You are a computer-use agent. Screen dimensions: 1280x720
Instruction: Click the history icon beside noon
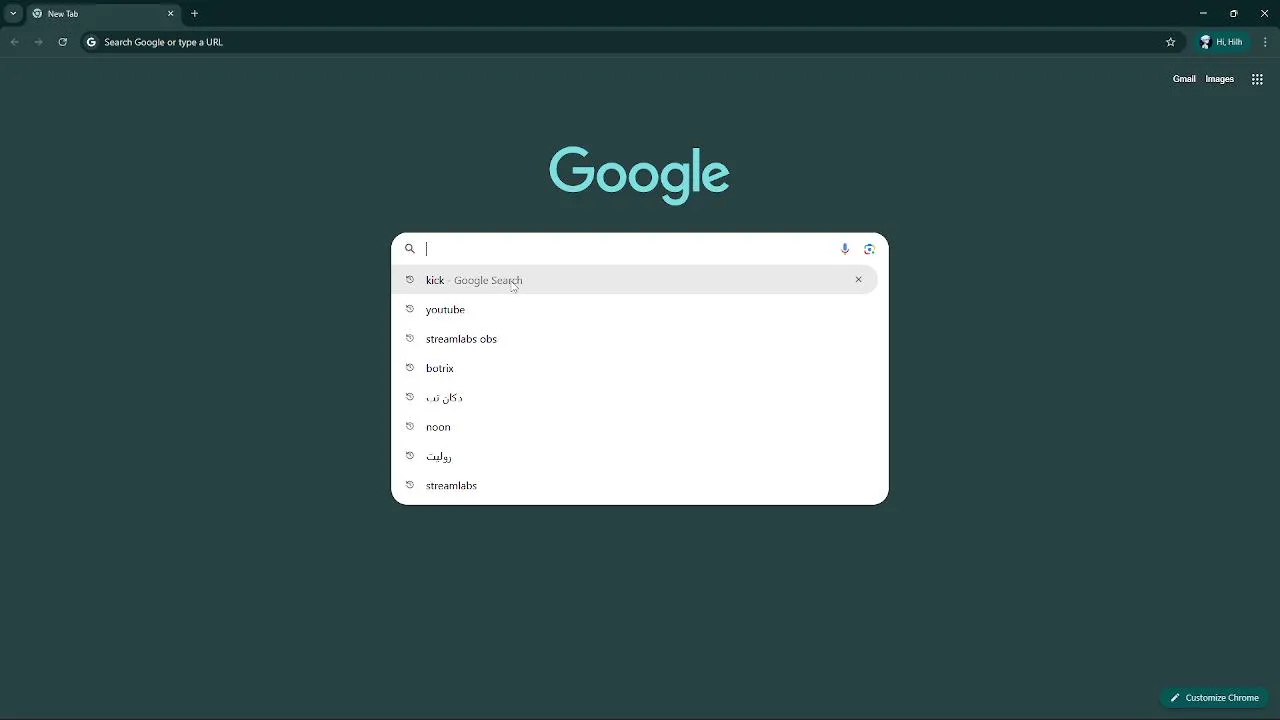coord(409,427)
